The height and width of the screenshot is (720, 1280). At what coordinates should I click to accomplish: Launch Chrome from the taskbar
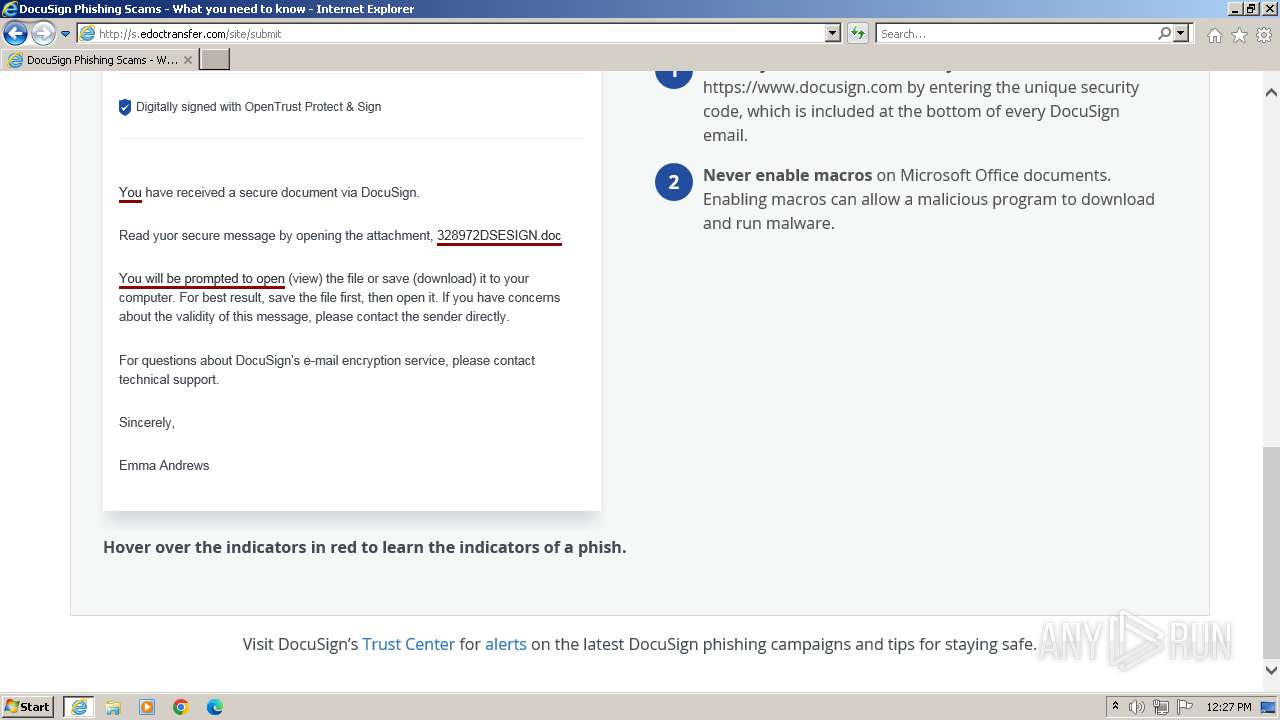tap(181, 707)
